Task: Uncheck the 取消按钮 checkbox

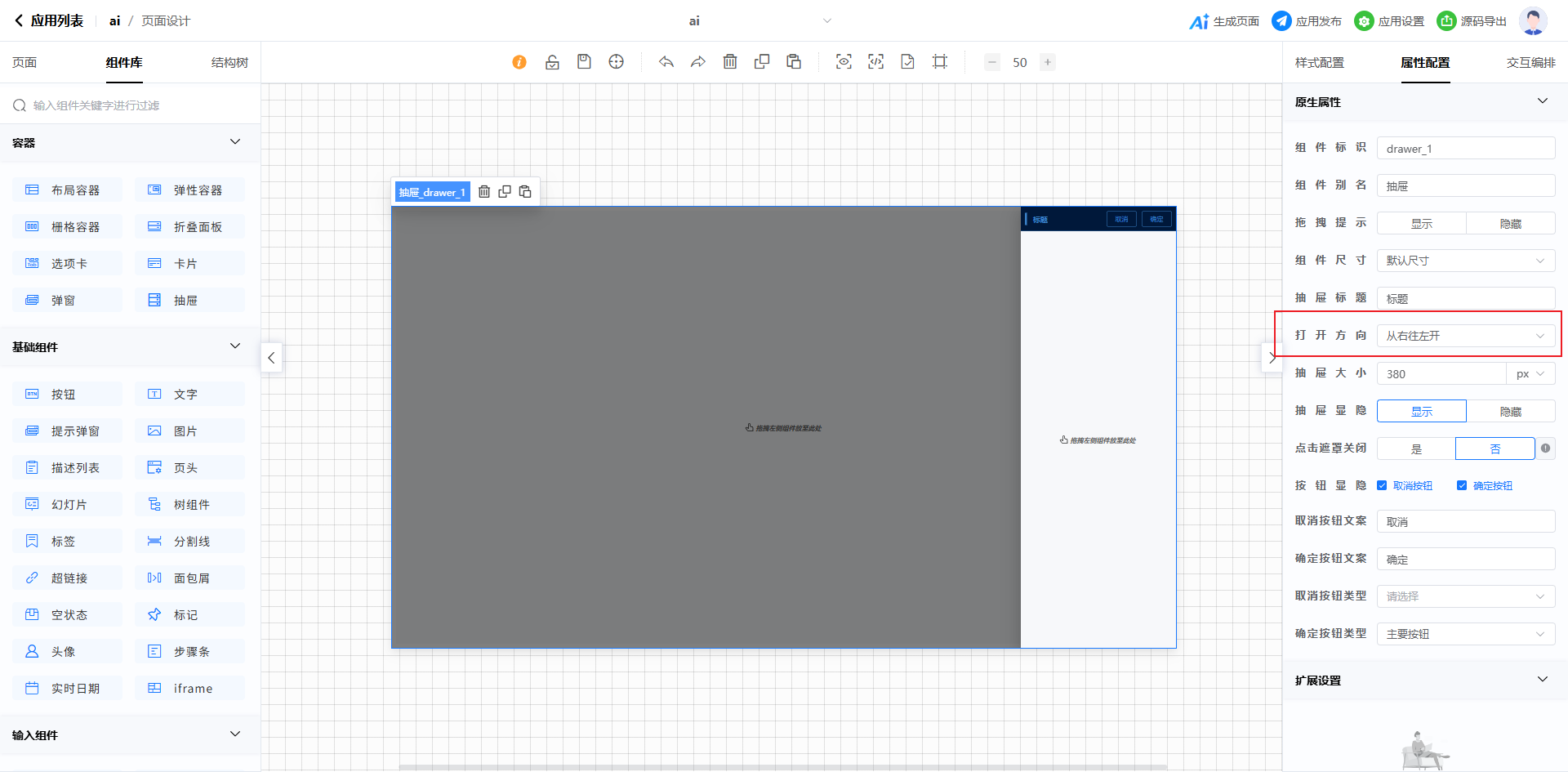Action: click(x=1382, y=486)
